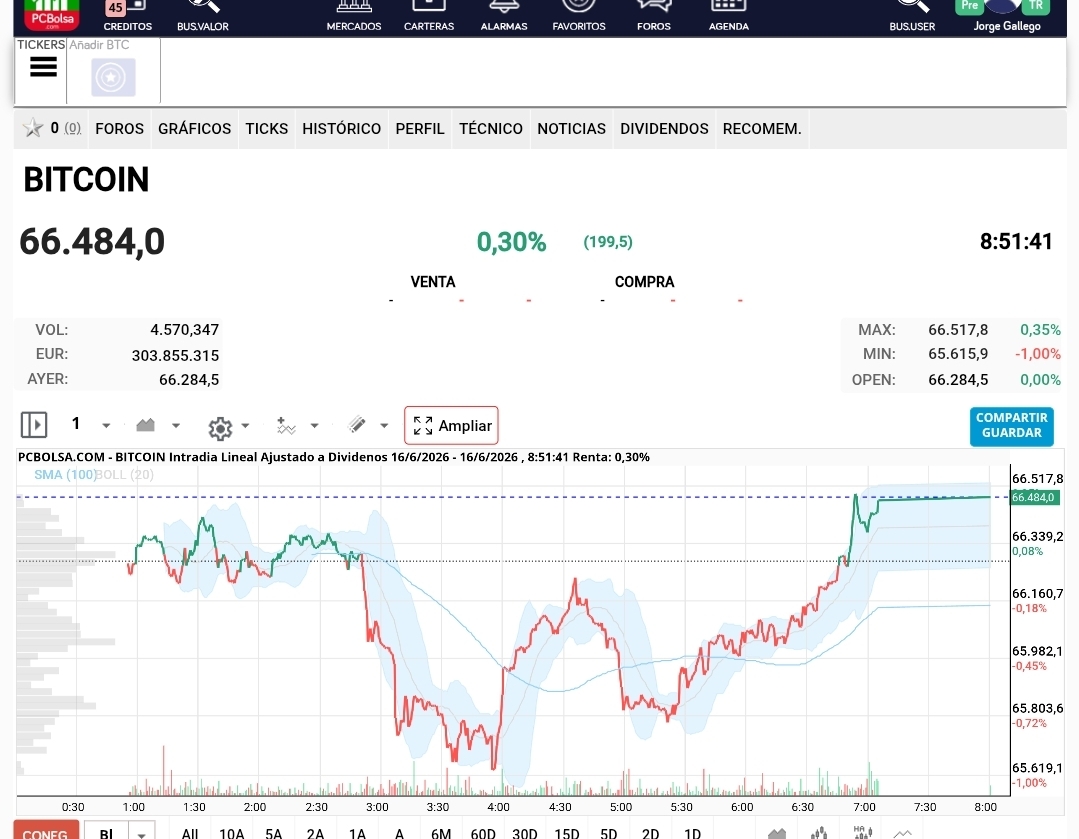Open the tickers hamburger menu
Image resolution: width=1079 pixels, height=839 pixels.
tap(43, 67)
